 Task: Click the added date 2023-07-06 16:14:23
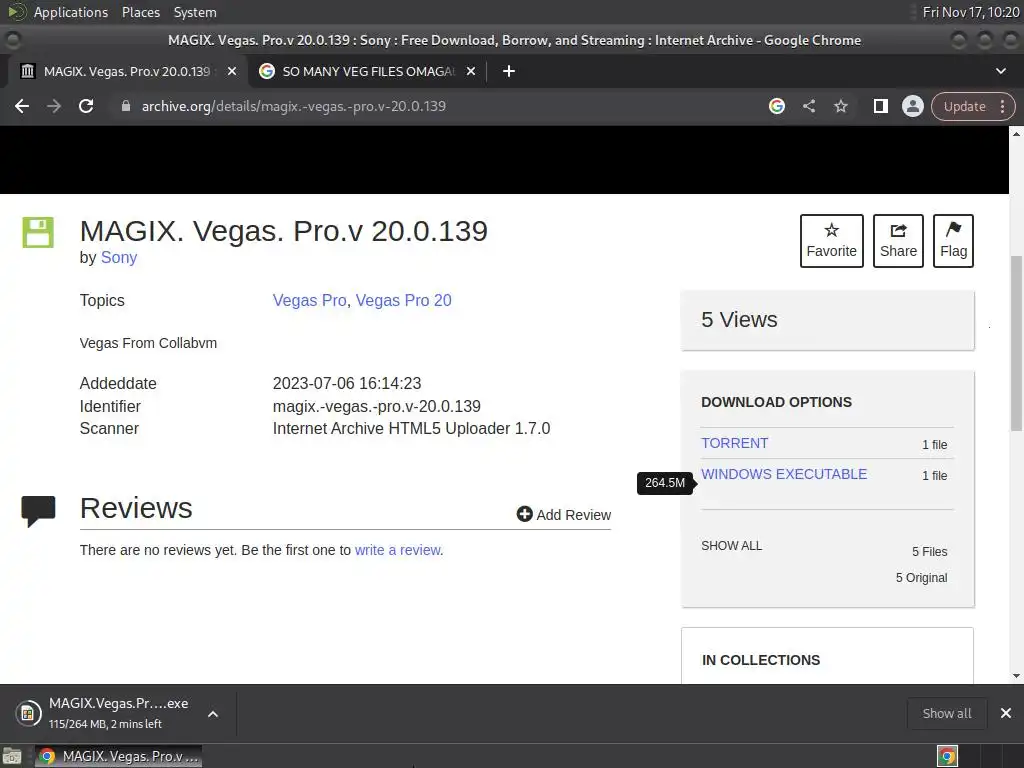coord(347,383)
